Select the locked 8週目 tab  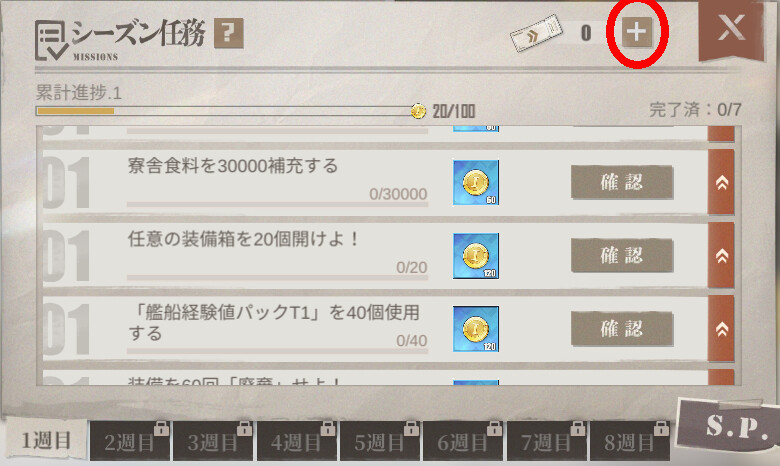click(630, 441)
